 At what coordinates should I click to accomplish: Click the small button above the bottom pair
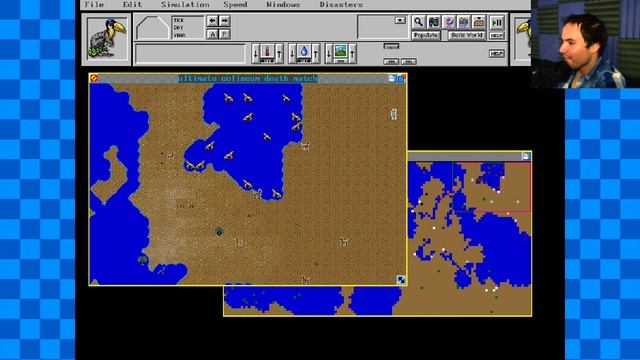pos(391,46)
